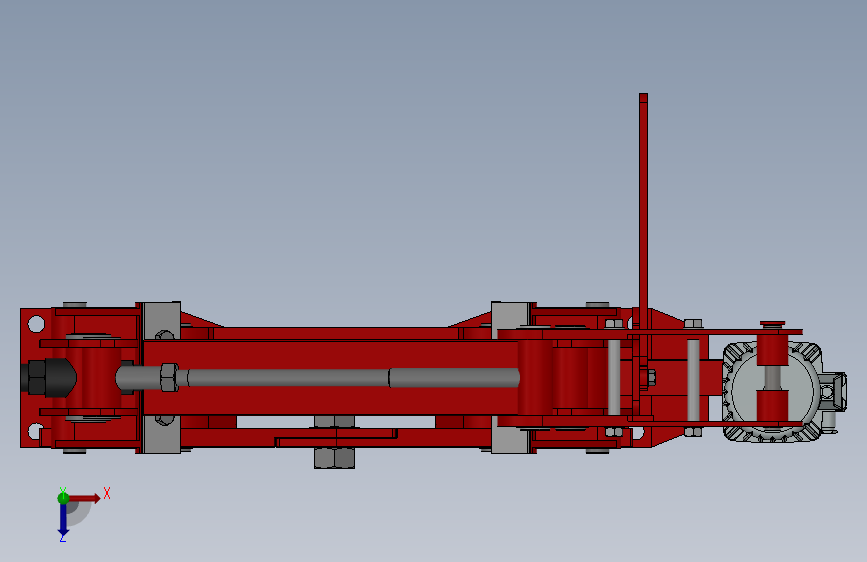
Task: Select the tall vertical red handle rod
Action: [643, 210]
